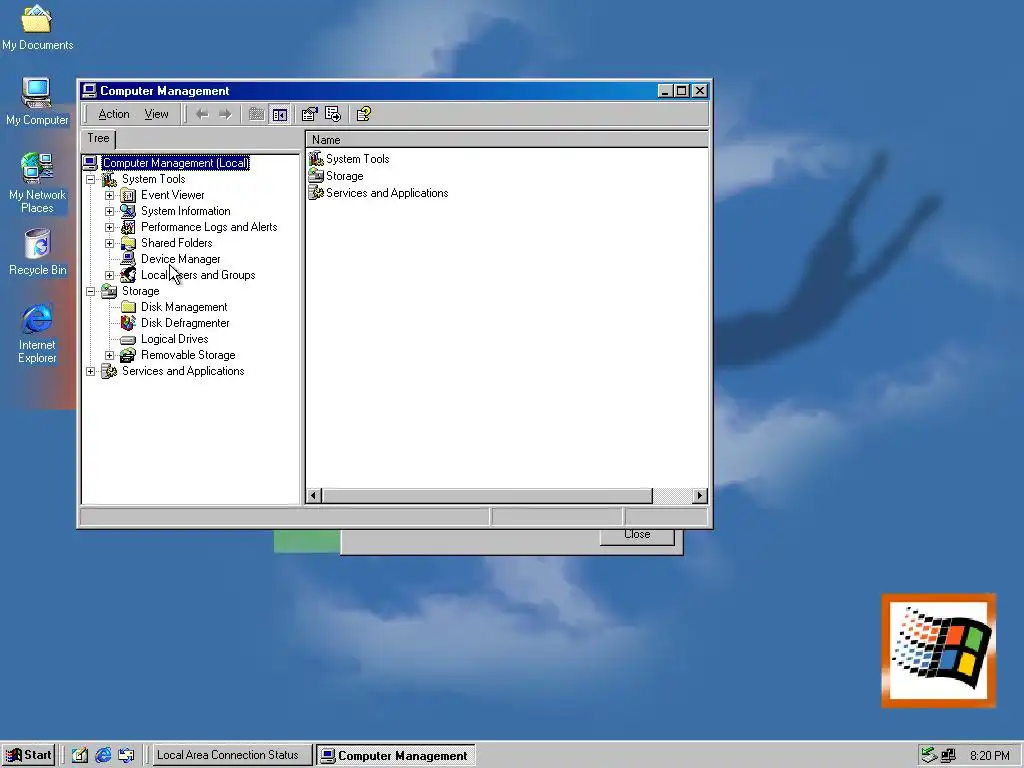Select Computer Management (Local) root node

pyautogui.click(x=176, y=163)
